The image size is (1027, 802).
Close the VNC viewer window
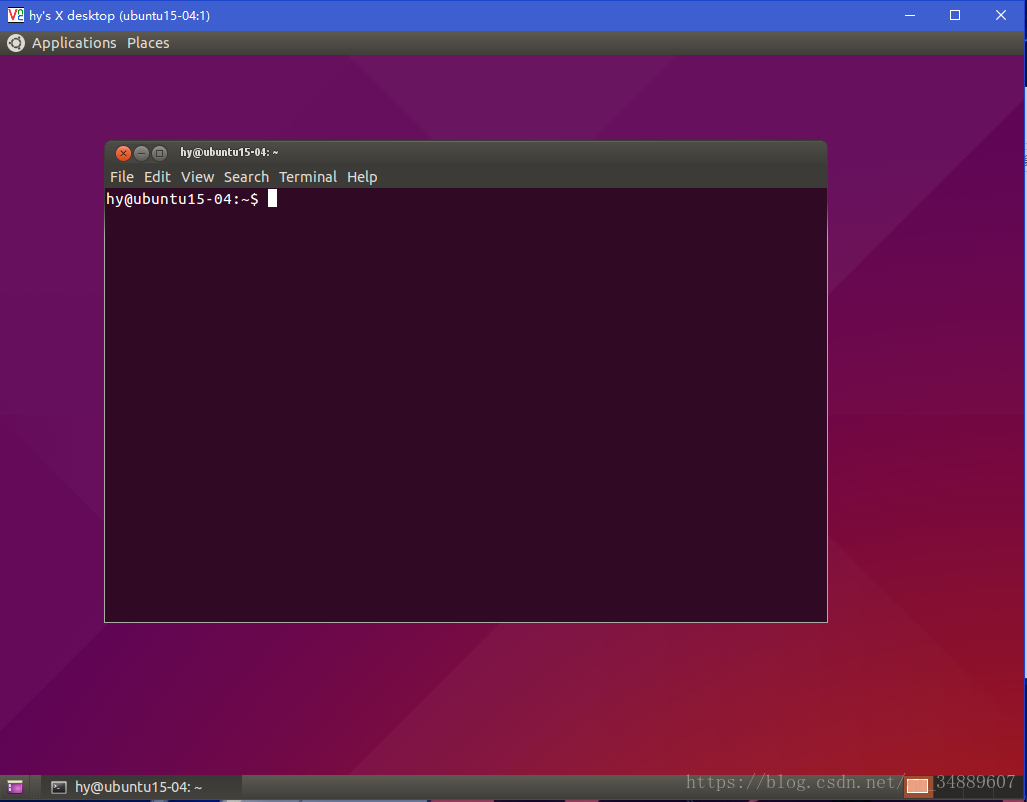(1001, 15)
